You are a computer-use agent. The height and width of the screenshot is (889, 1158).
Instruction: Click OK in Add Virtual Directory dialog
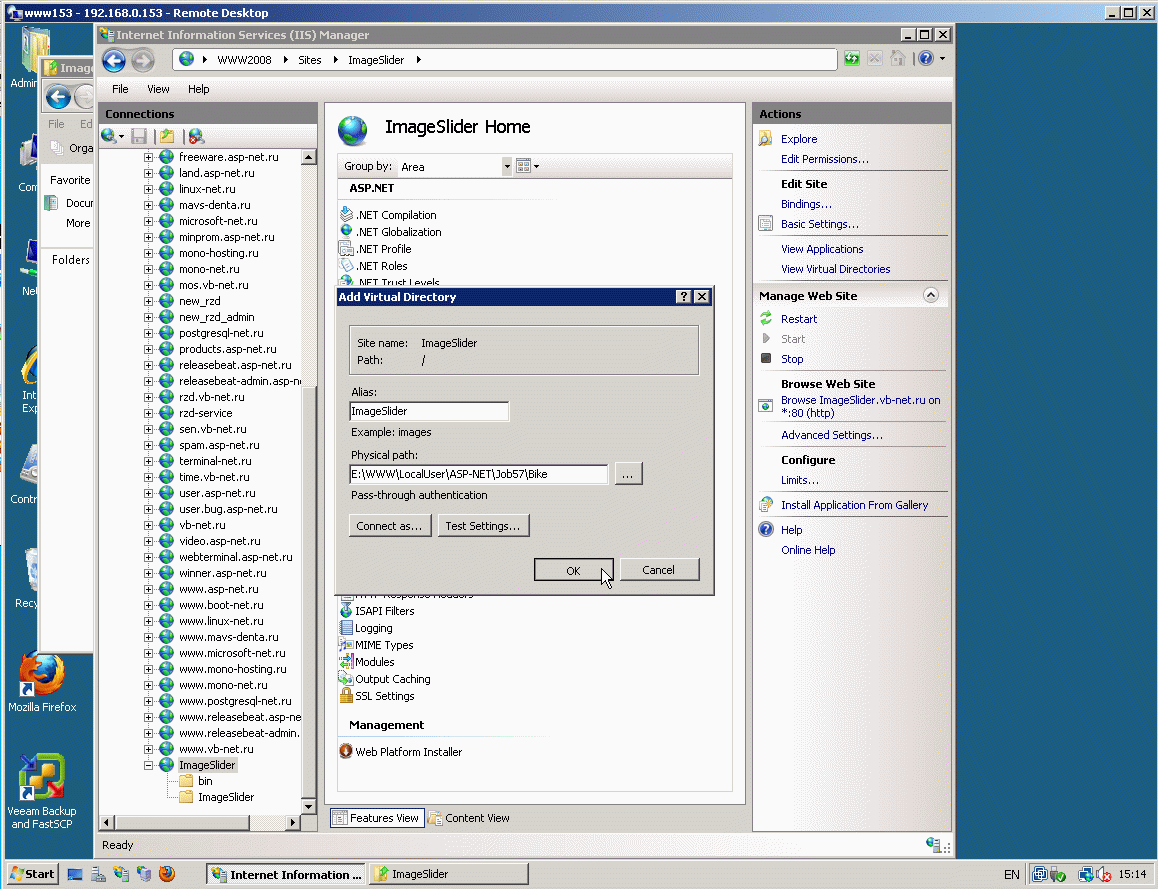click(573, 570)
